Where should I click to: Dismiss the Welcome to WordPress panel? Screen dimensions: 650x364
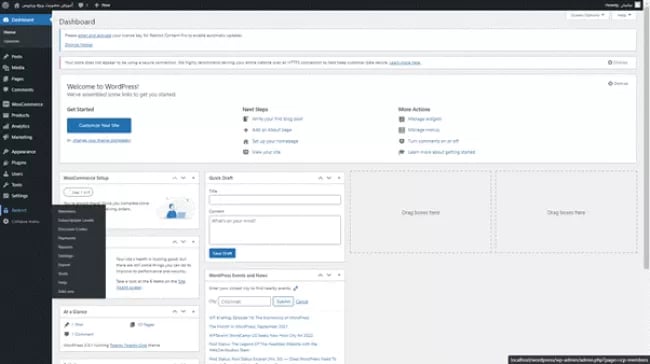pyautogui.click(x=618, y=83)
